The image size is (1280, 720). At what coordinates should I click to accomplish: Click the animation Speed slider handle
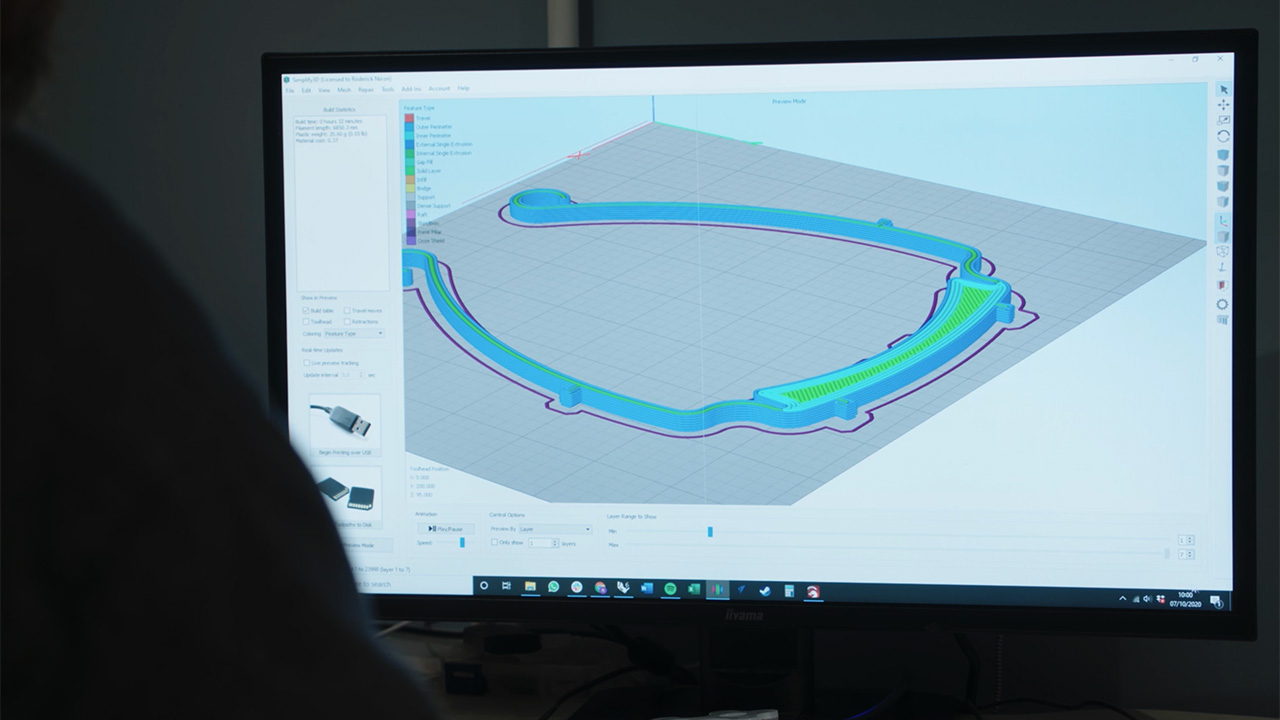pos(462,542)
